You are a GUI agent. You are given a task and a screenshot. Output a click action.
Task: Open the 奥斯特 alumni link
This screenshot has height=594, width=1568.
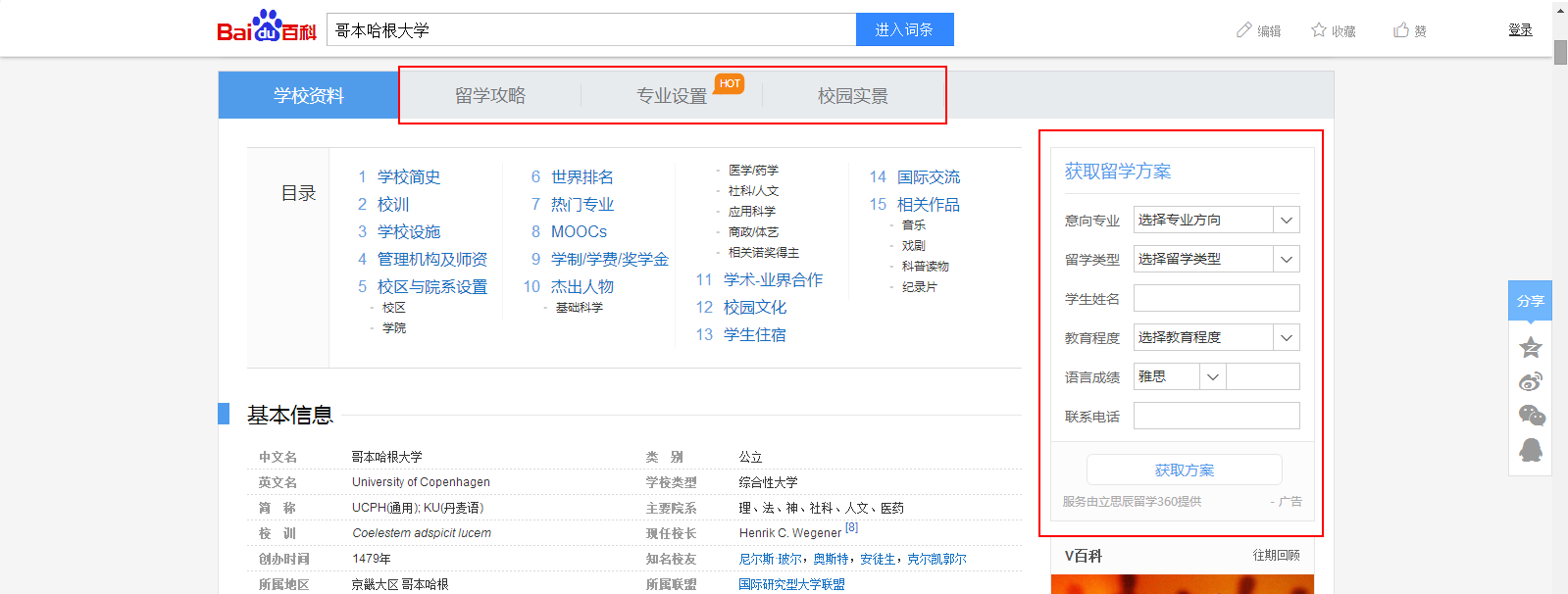pyautogui.click(x=831, y=559)
